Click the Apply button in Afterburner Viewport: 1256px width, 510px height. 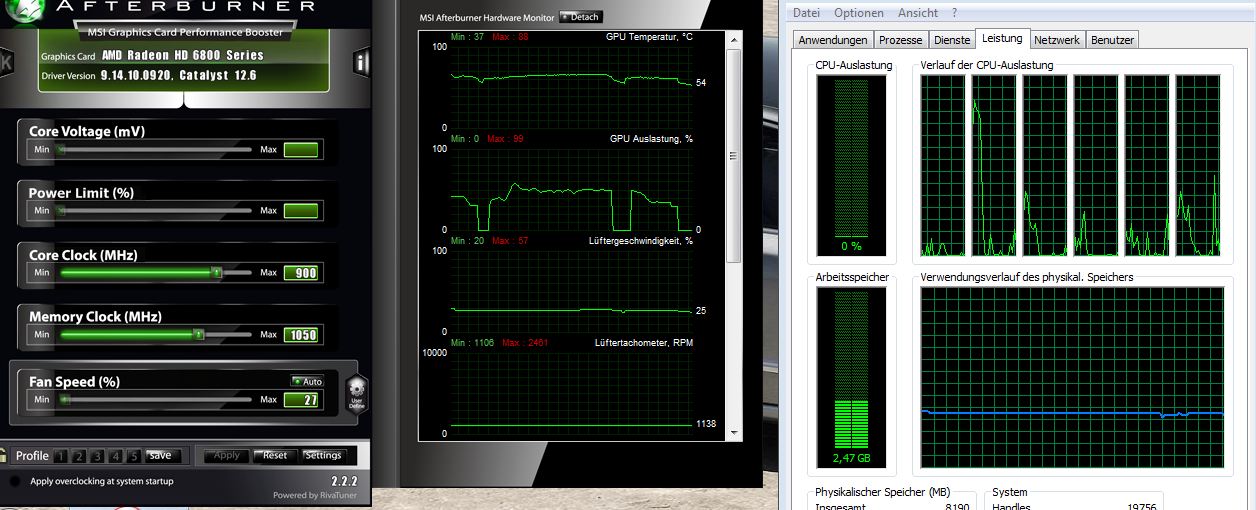(x=227, y=455)
